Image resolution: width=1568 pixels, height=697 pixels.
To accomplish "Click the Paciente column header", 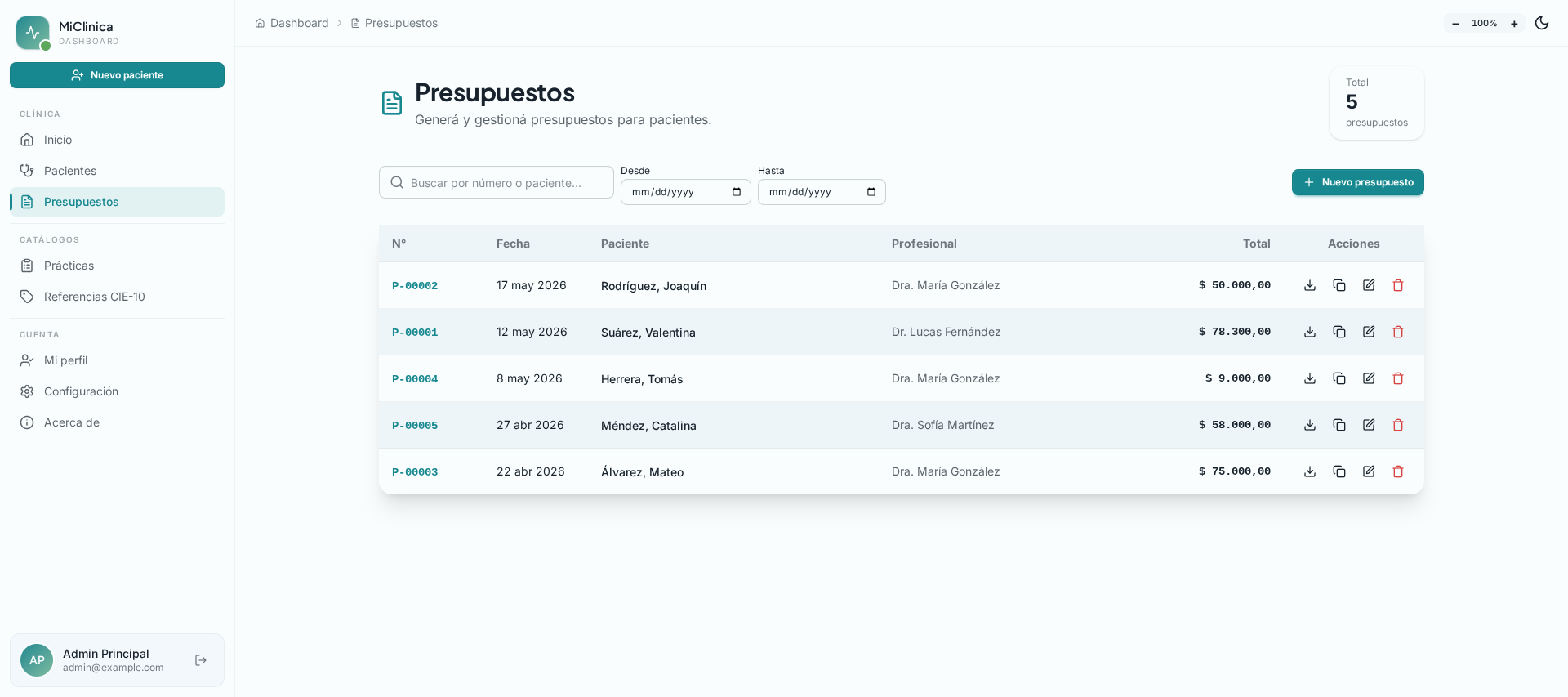I will [625, 244].
